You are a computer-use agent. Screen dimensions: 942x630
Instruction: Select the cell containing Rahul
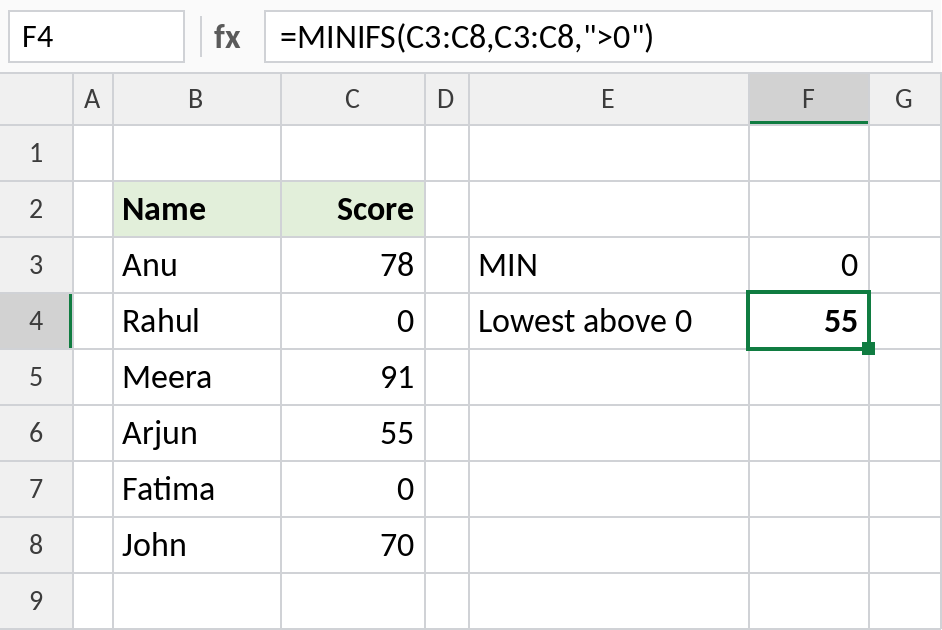pos(196,321)
